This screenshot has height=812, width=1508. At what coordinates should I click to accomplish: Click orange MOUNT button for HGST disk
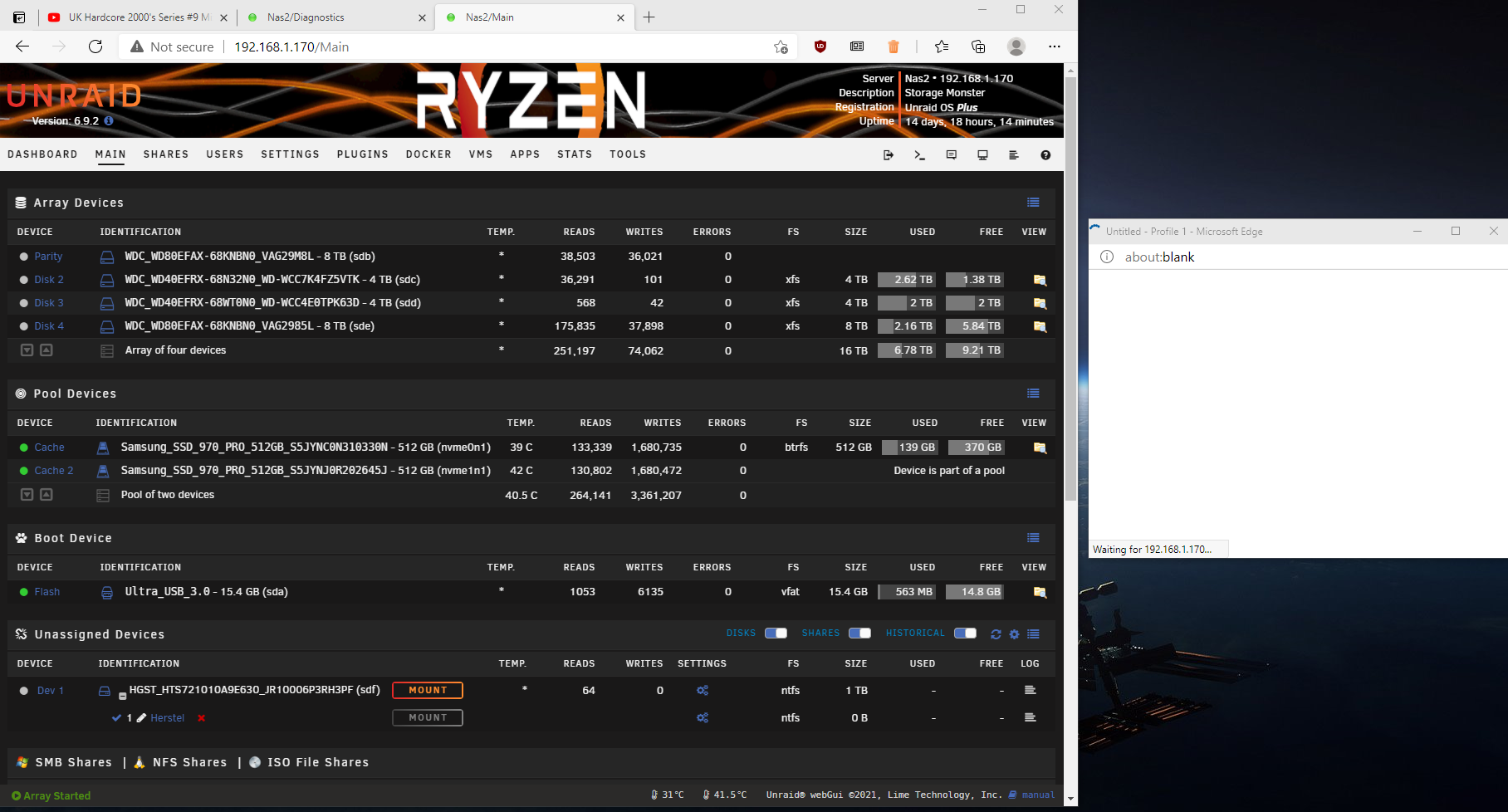428,690
